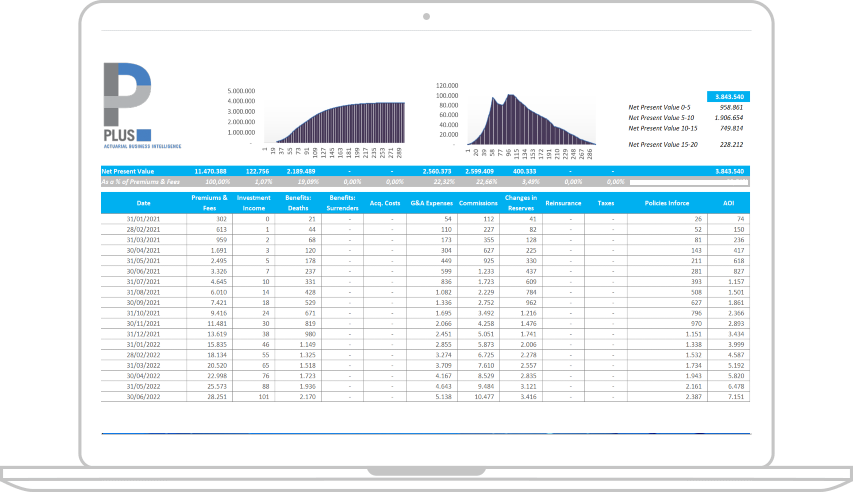Select the date cell 31/01/2021
The height and width of the screenshot is (492, 853).
[x=144, y=219]
